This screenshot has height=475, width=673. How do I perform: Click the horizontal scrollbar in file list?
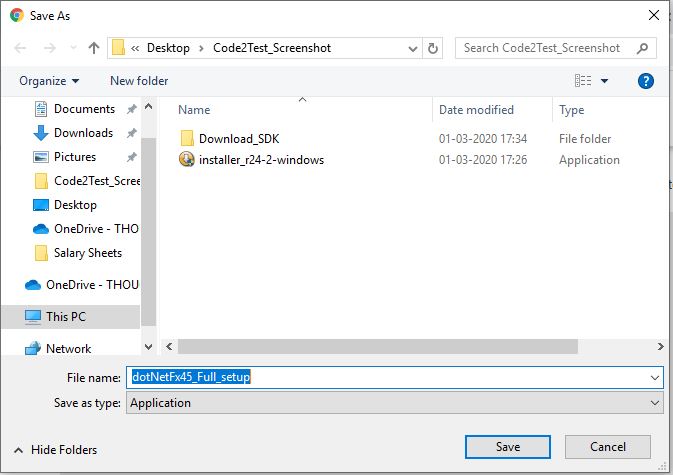(378, 346)
